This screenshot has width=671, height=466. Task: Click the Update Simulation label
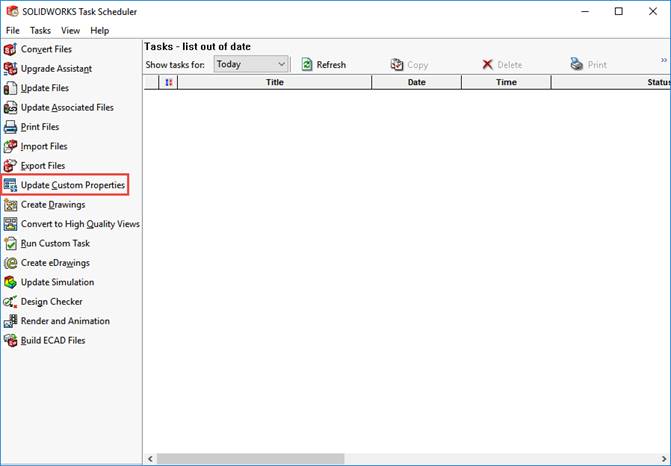(57, 282)
